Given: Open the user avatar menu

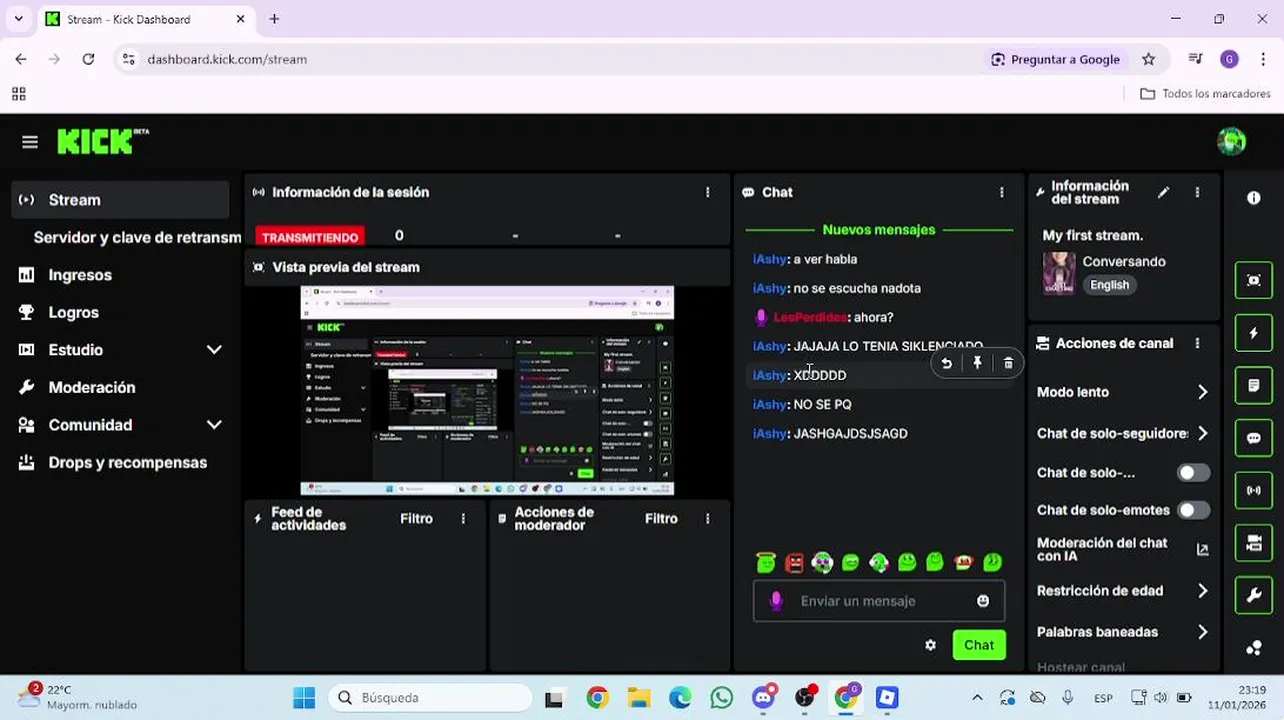Looking at the screenshot, I should click(x=1231, y=141).
